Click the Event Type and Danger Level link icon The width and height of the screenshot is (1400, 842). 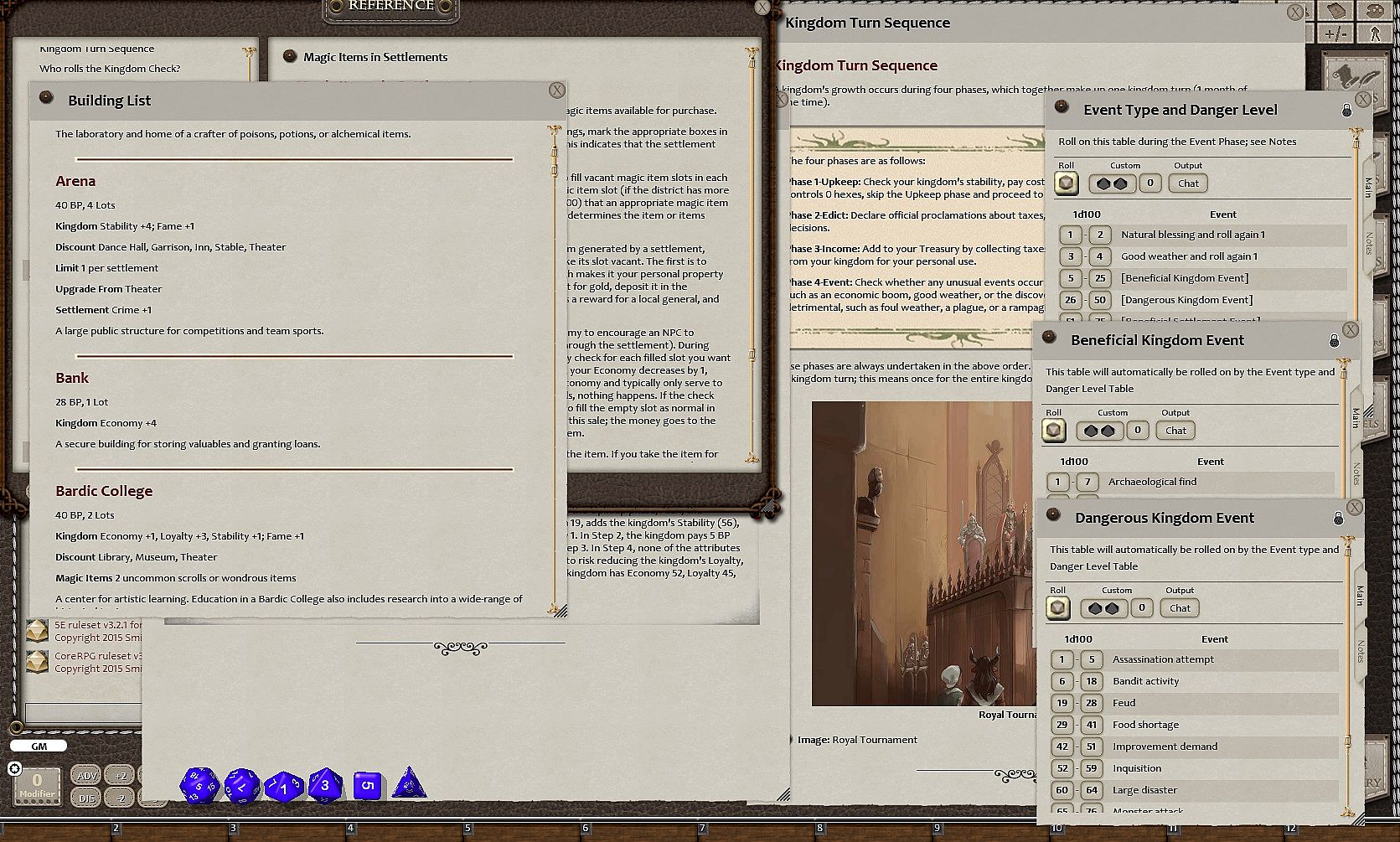pyautogui.click(x=1062, y=108)
